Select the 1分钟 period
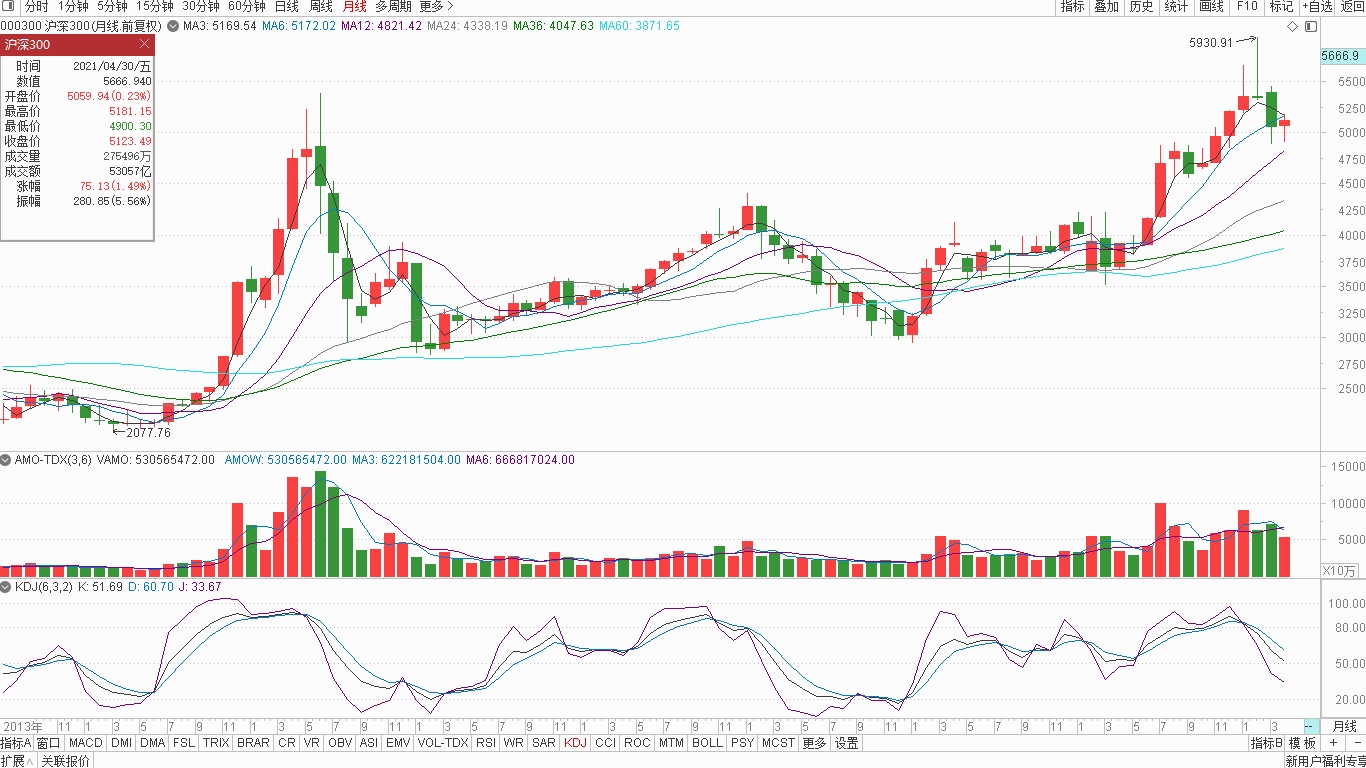 (x=73, y=6)
